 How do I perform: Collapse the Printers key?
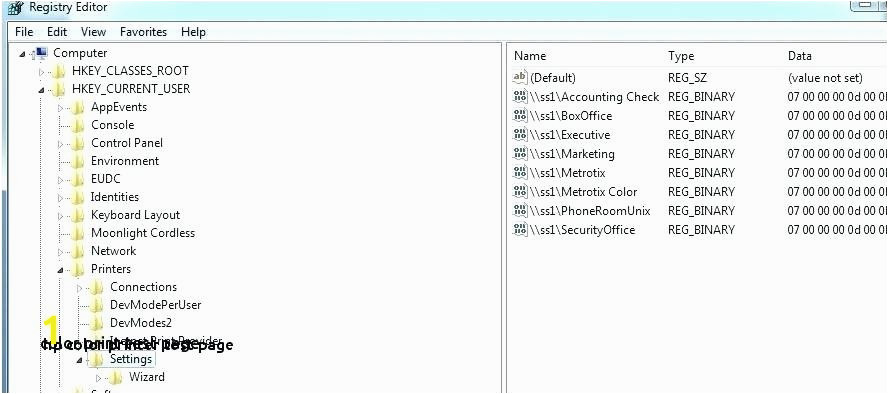[60, 270]
